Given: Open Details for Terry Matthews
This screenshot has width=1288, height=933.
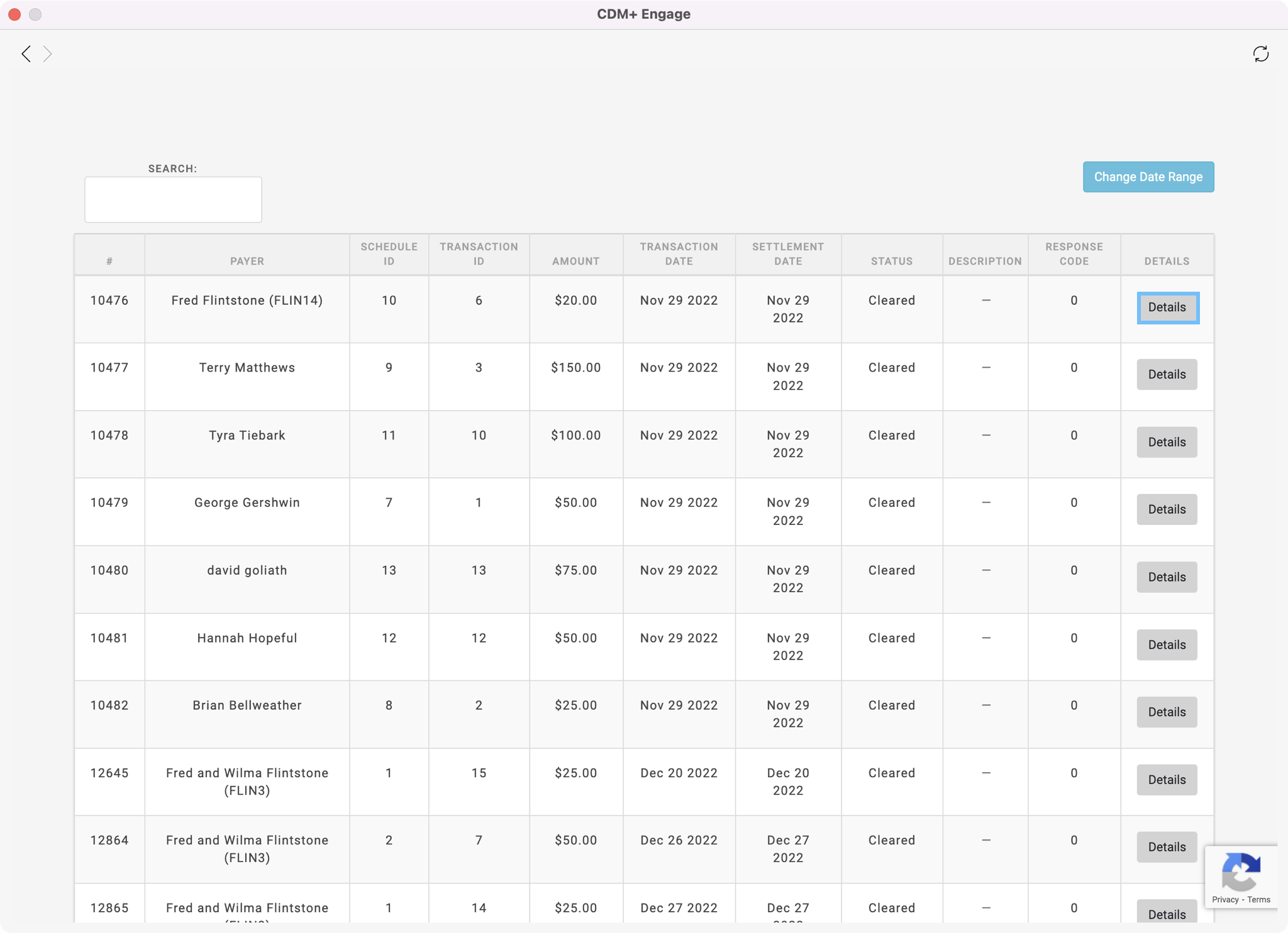Looking at the screenshot, I should coord(1167,375).
